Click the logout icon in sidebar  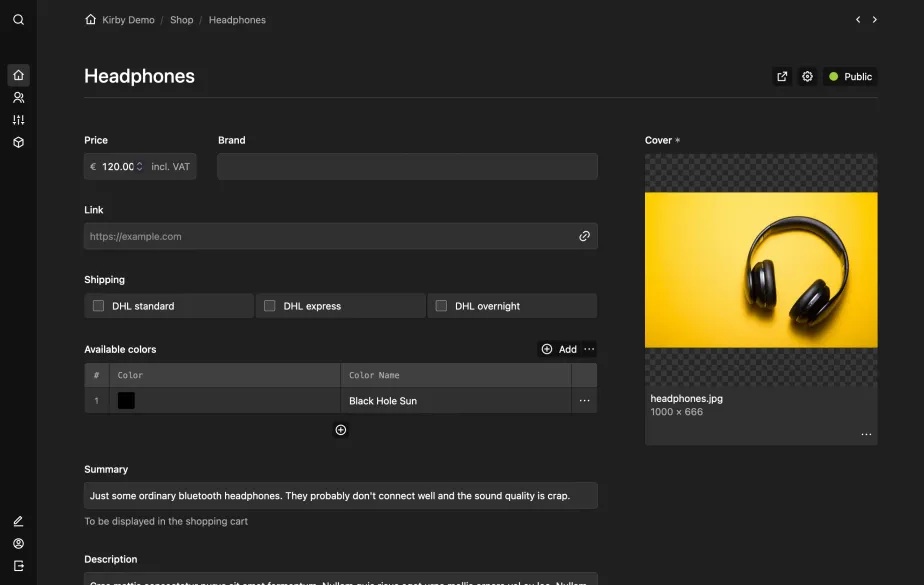(x=18, y=566)
